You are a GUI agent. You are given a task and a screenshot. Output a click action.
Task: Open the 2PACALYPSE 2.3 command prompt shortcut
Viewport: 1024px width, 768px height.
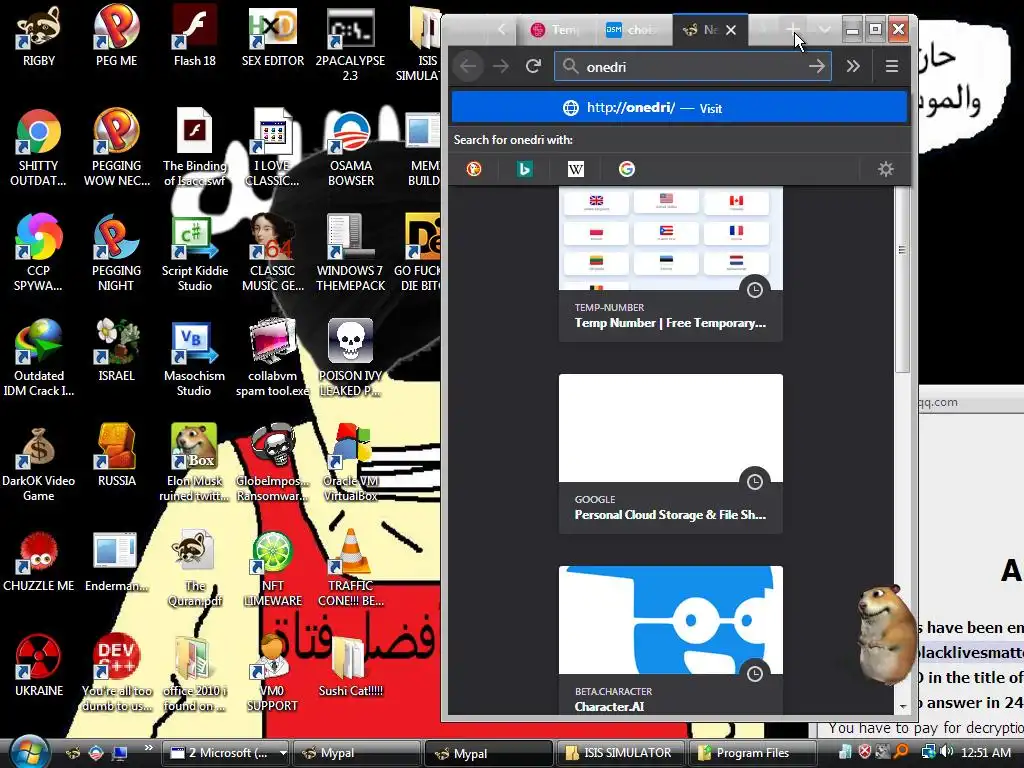351,43
